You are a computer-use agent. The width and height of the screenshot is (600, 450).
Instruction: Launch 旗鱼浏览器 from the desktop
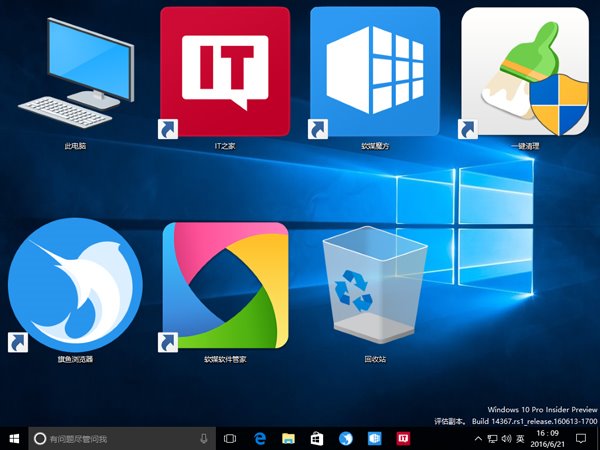click(69, 284)
